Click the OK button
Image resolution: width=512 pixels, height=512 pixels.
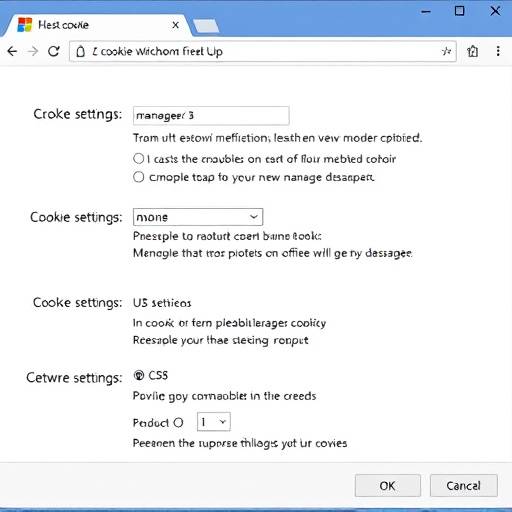[388, 486]
